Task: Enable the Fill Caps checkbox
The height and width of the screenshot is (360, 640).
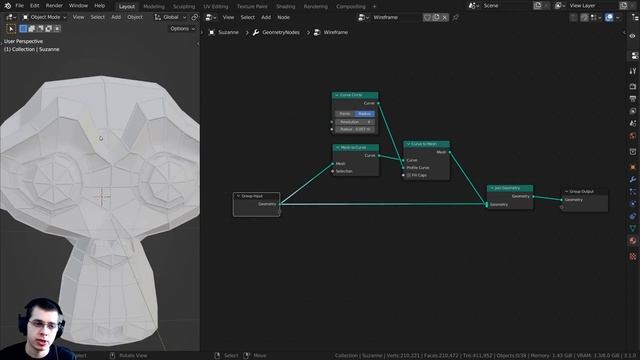Action: pos(409,175)
